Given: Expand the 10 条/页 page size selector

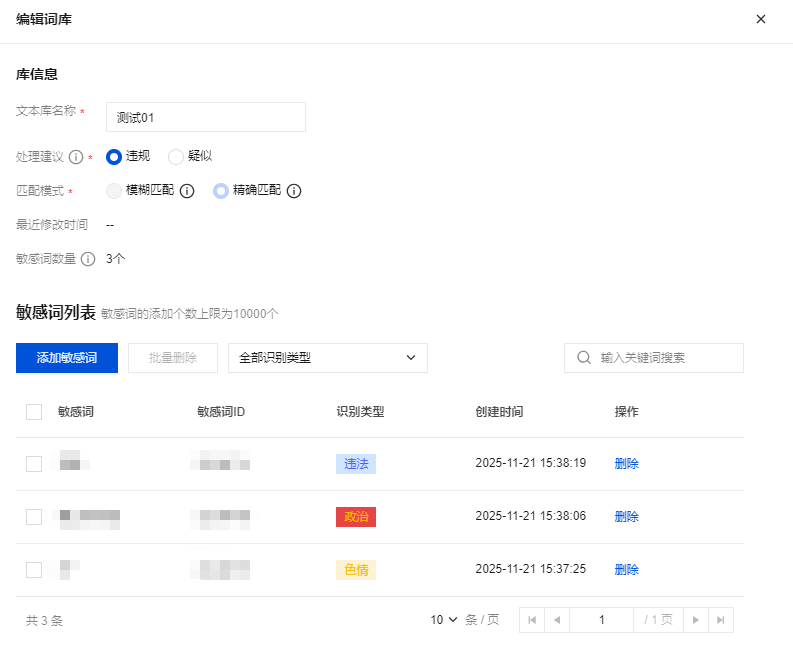Looking at the screenshot, I should click(x=444, y=620).
